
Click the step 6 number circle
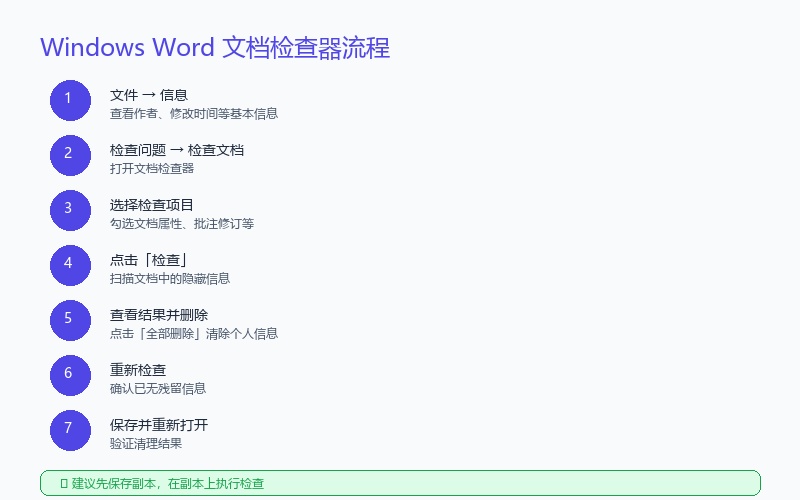70,376
